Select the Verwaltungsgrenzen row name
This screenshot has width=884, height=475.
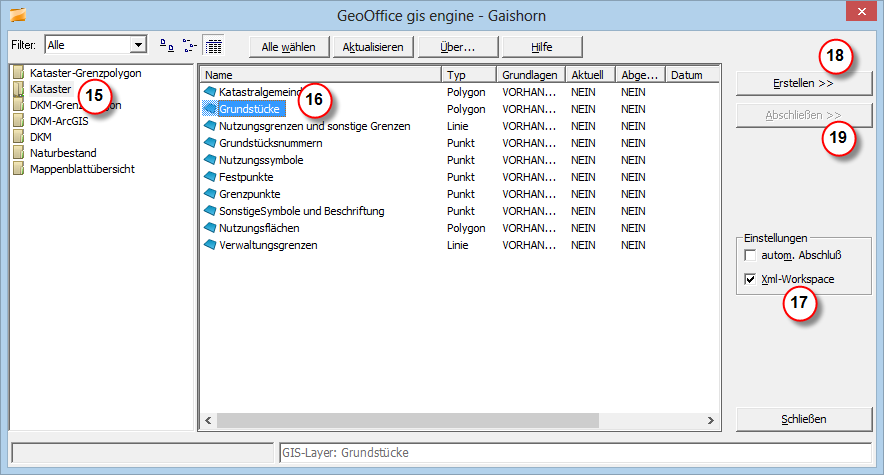[268, 245]
